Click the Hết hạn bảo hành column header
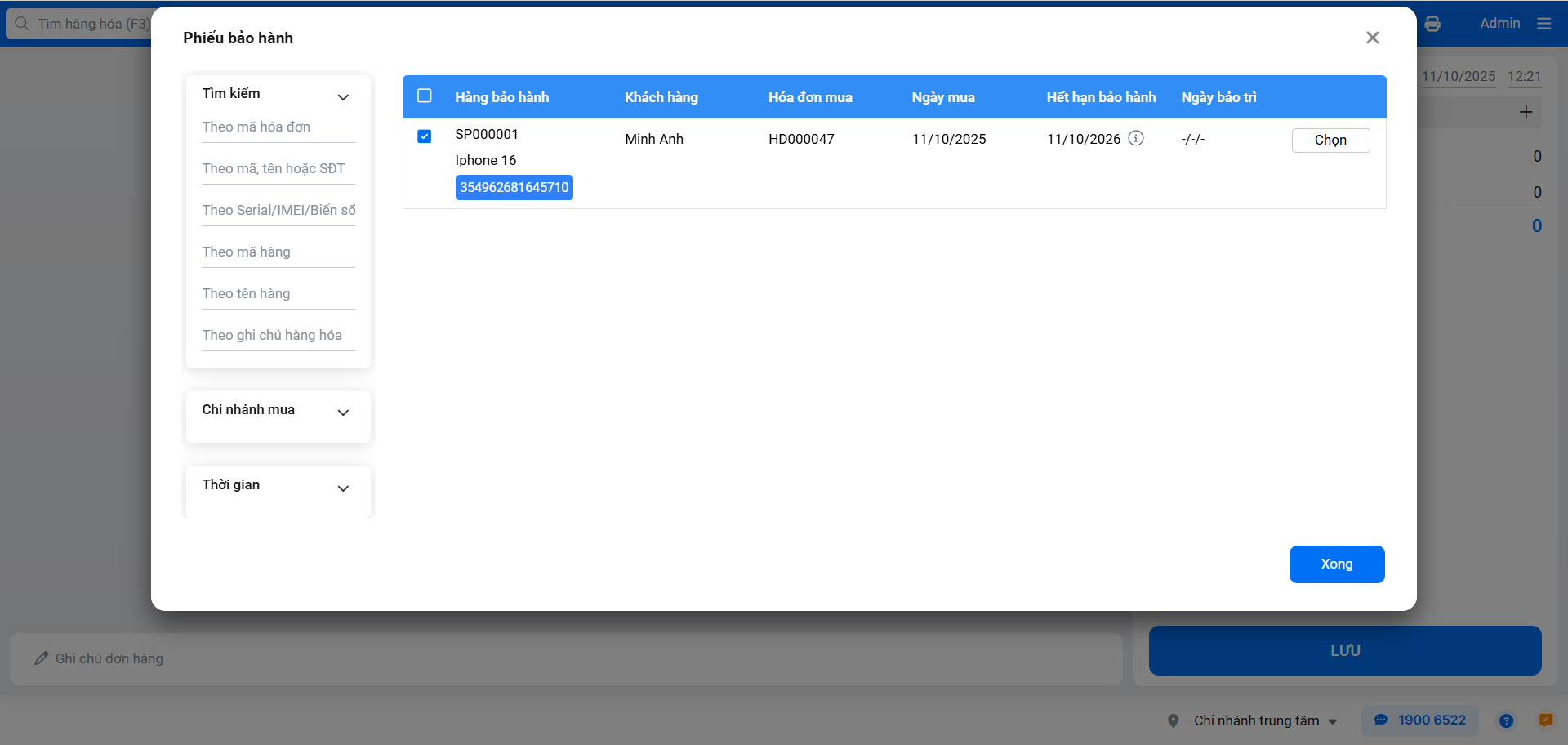 1102,97
